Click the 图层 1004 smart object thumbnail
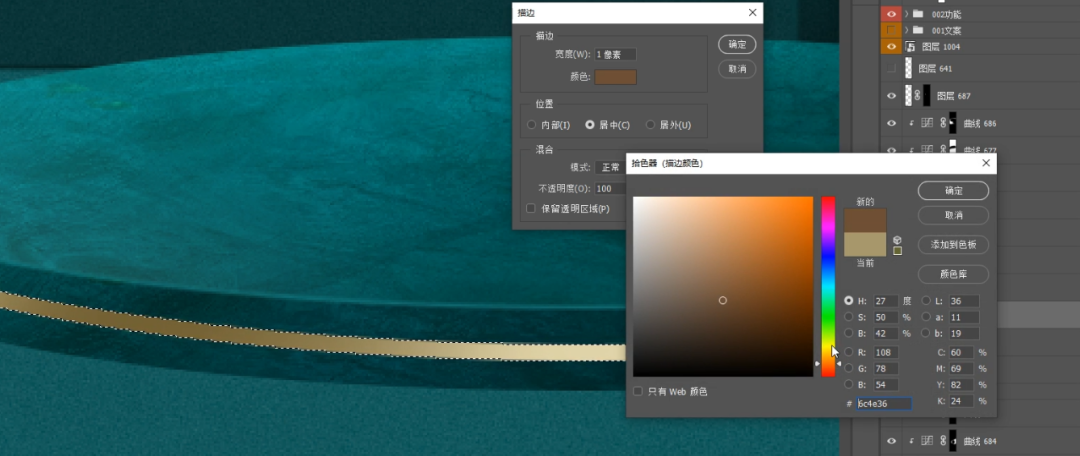The width and height of the screenshot is (1080, 456). pos(910,47)
